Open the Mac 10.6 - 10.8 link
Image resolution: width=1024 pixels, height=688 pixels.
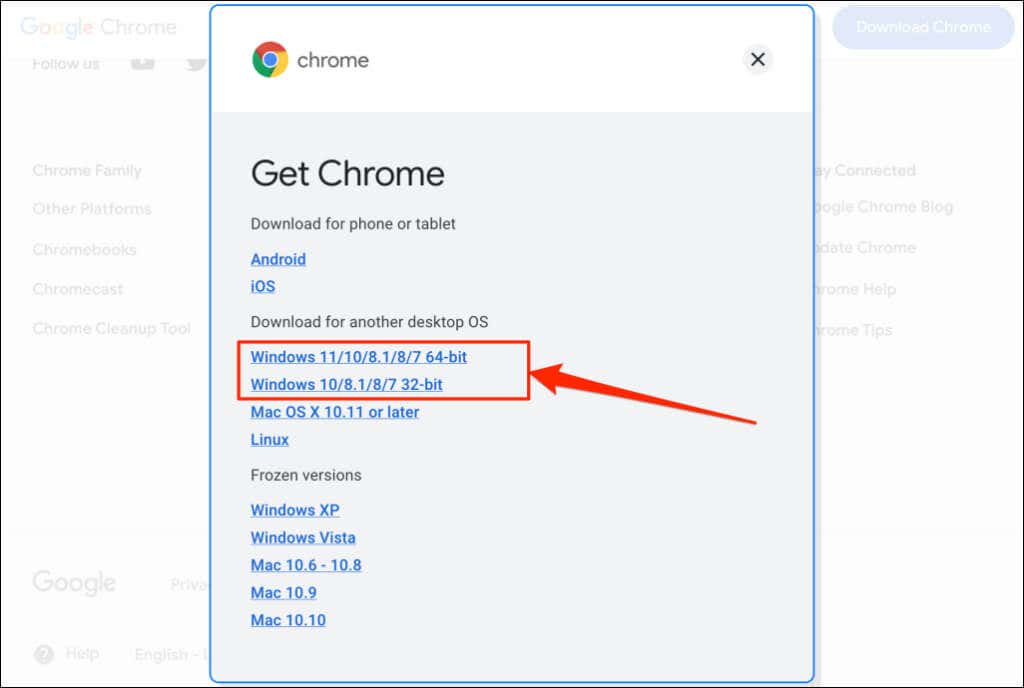tap(306, 565)
